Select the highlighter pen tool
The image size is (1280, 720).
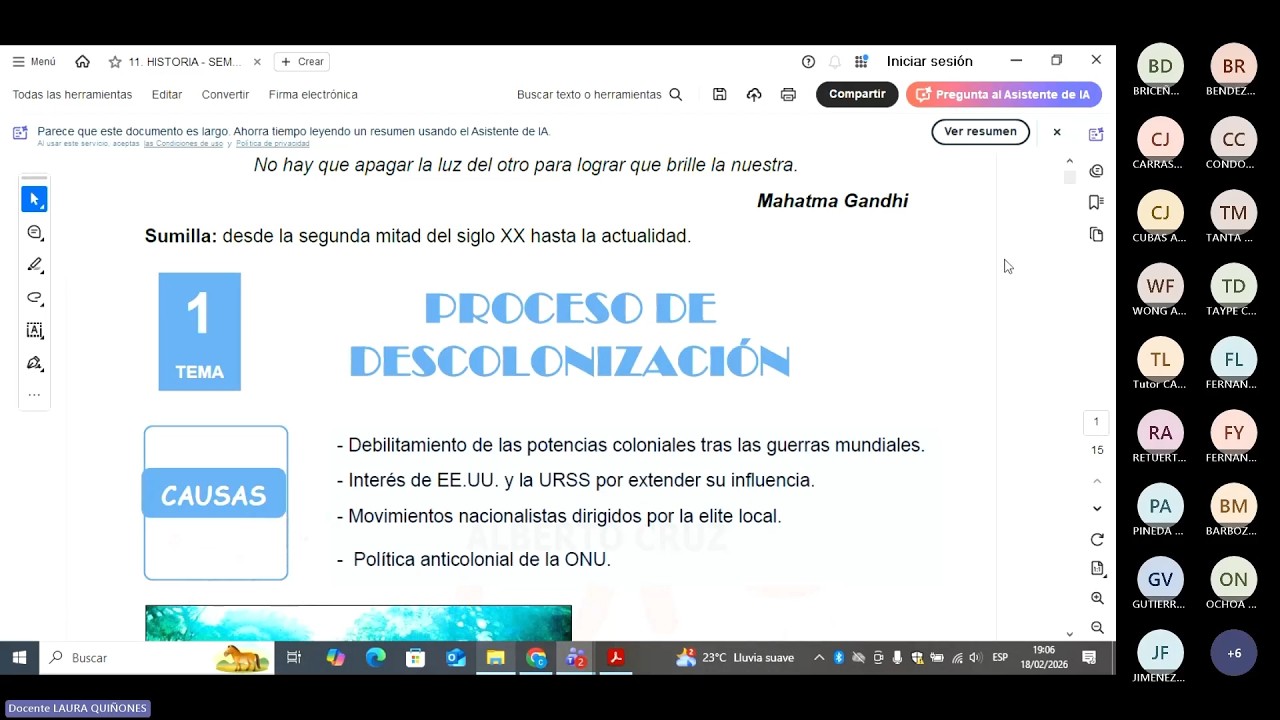[34, 265]
